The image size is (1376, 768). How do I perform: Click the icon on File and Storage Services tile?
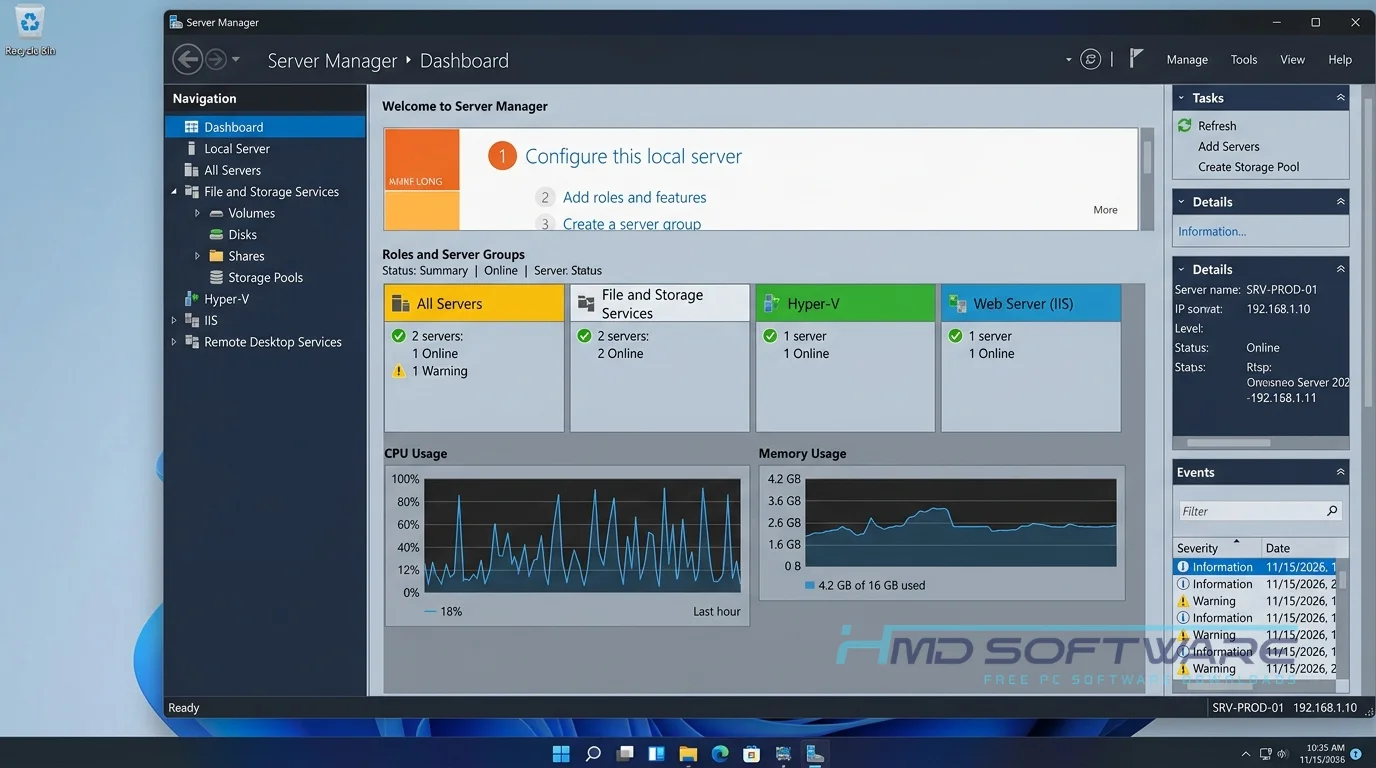click(585, 303)
